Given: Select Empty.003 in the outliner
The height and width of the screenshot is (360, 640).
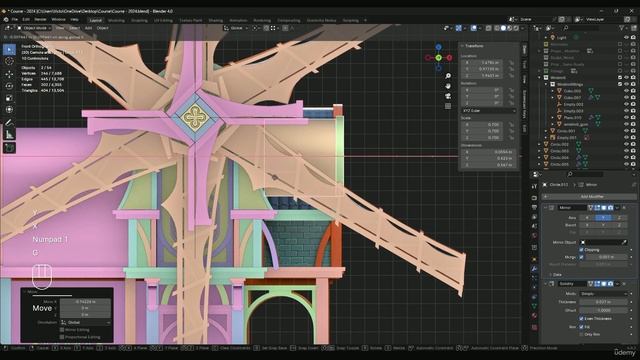Looking at the screenshot, I should [573, 111].
